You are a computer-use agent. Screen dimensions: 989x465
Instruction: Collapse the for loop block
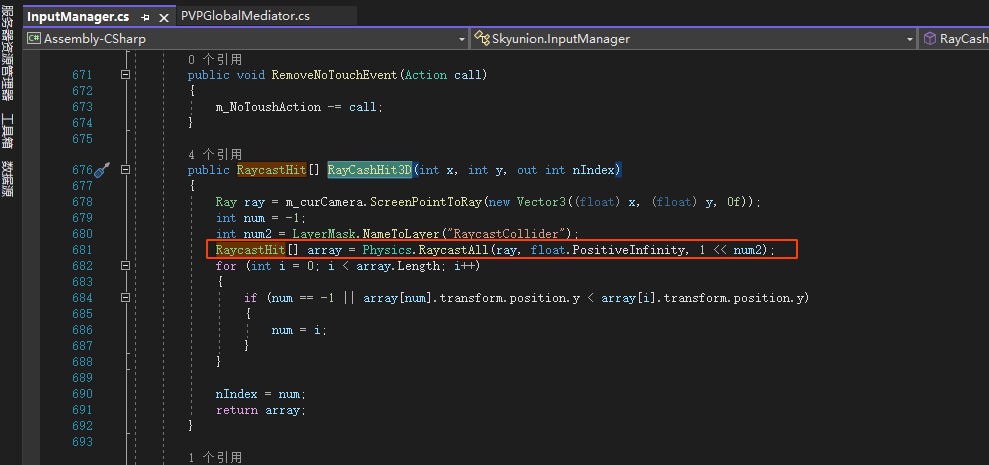(x=126, y=266)
